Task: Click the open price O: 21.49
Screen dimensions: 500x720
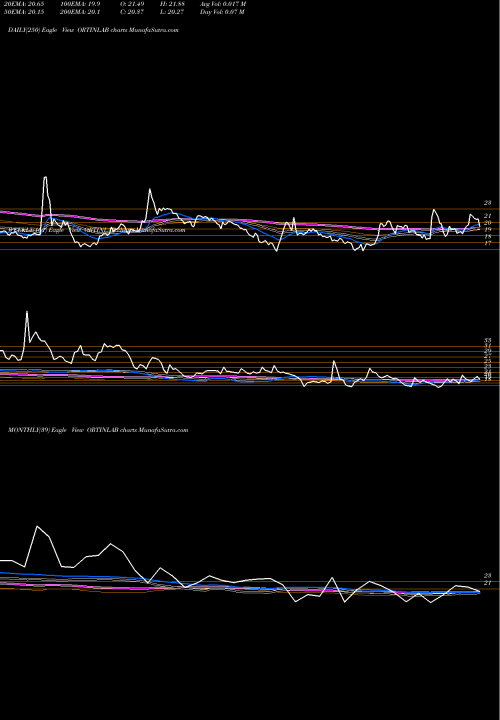Action: pos(133,4)
